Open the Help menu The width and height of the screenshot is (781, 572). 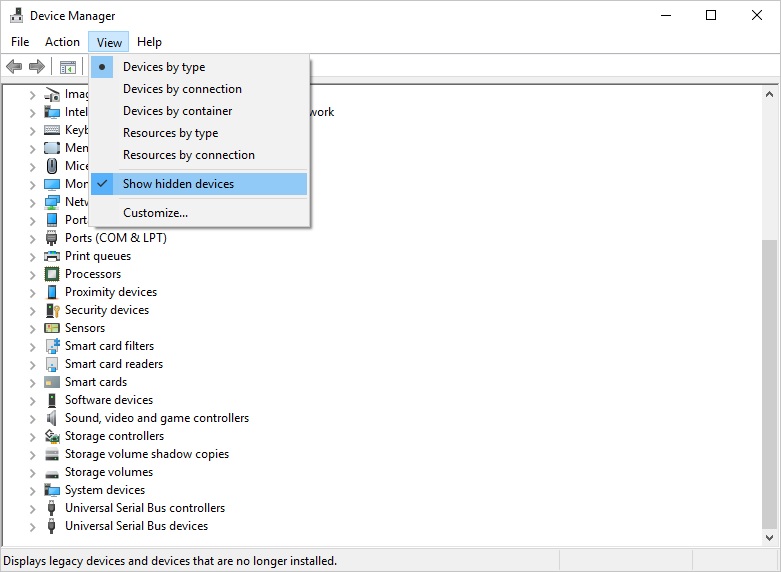pos(149,42)
